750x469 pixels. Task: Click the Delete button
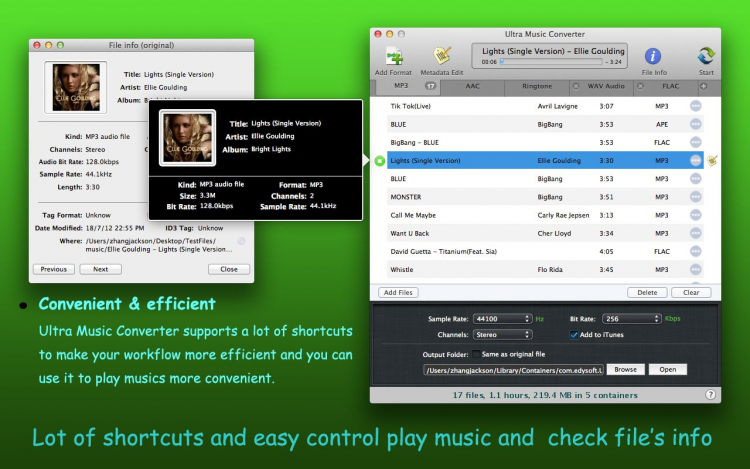[x=647, y=293]
